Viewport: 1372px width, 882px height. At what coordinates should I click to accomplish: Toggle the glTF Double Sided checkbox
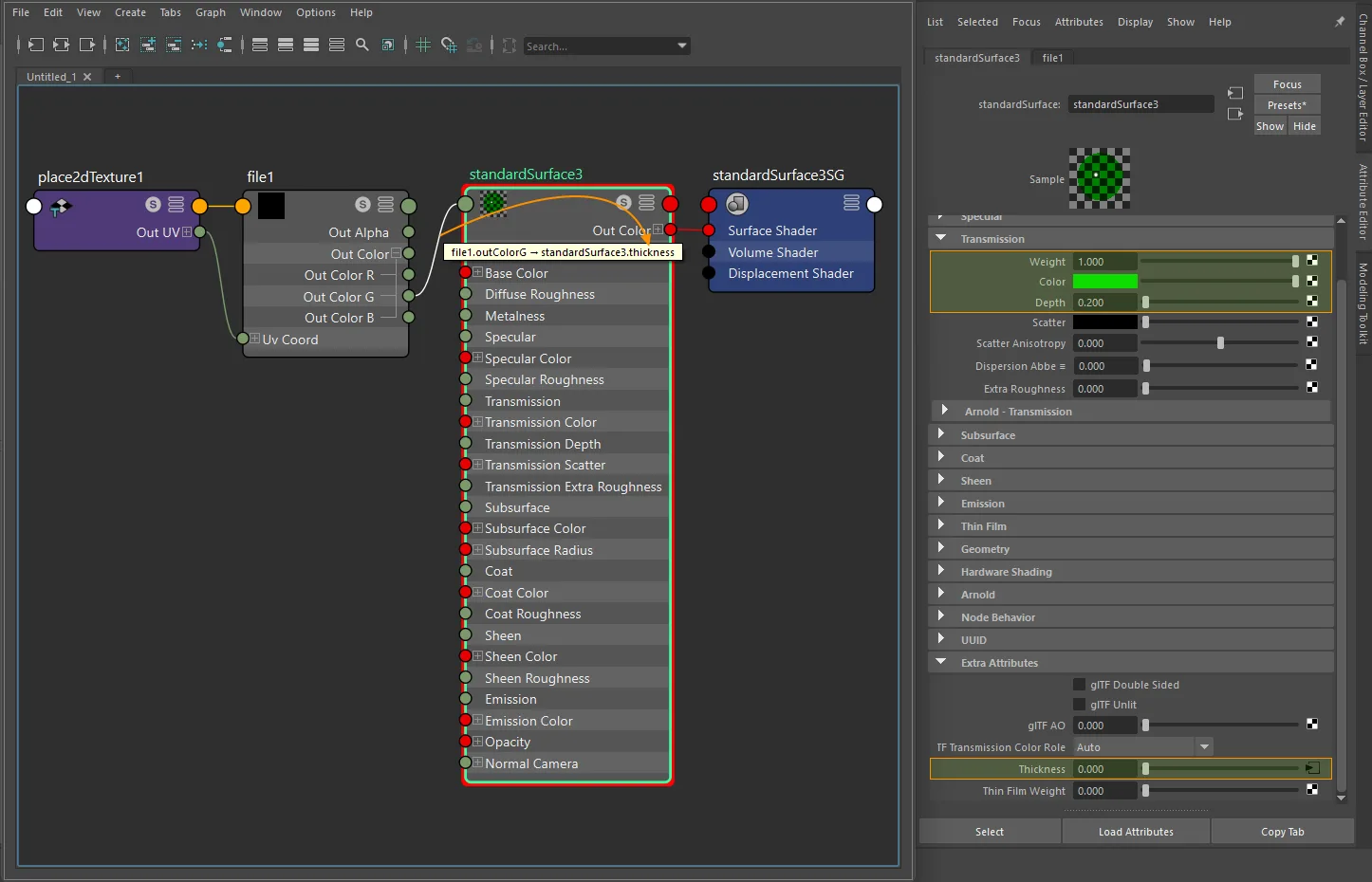1079,684
